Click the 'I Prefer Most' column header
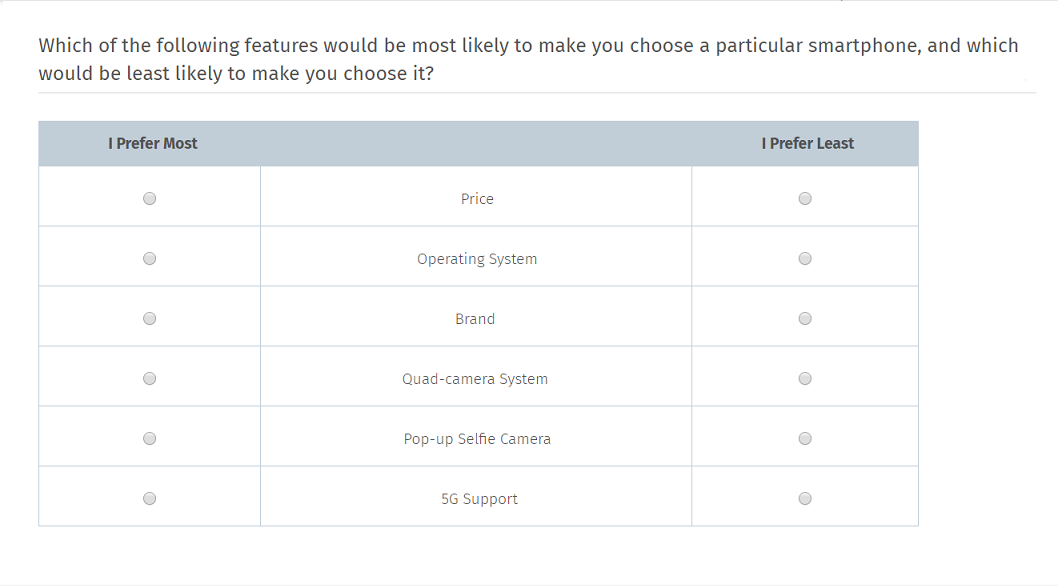 [153, 144]
